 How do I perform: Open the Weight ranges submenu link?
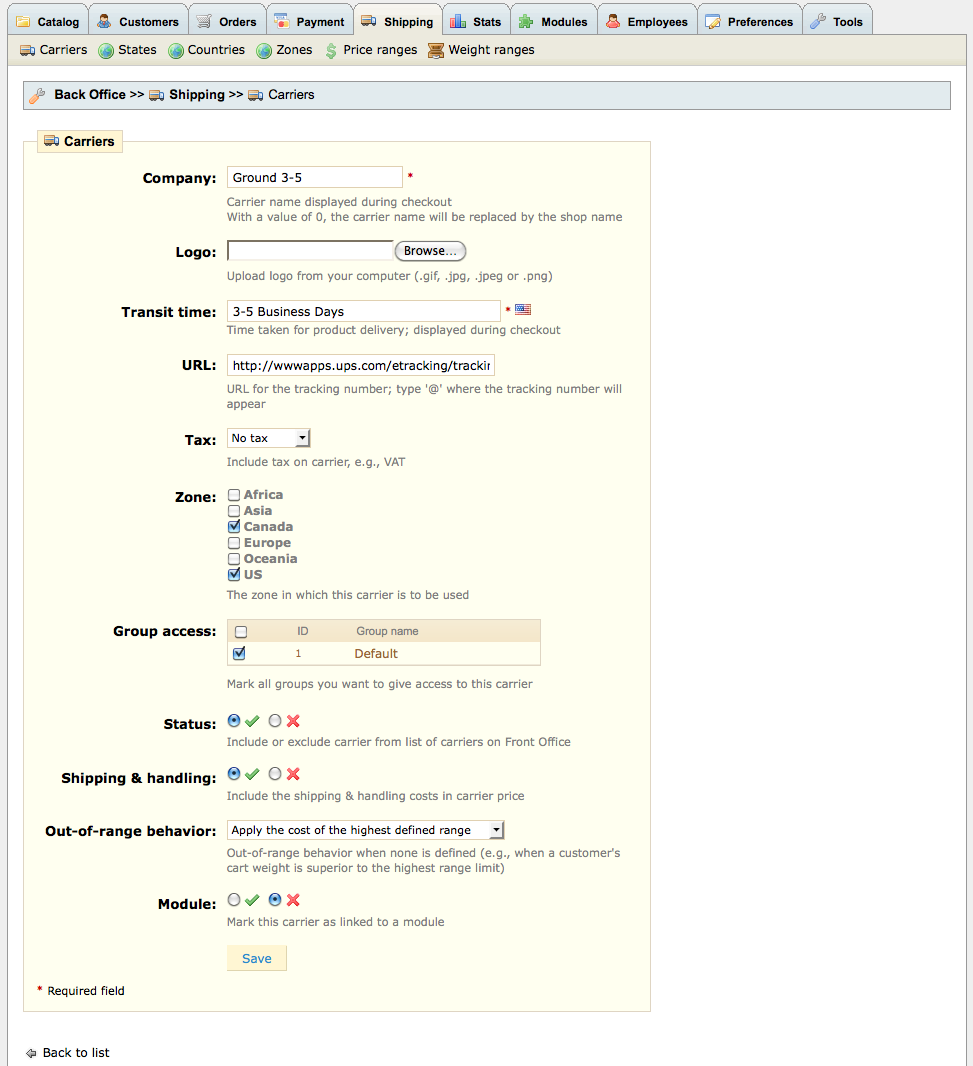491,50
